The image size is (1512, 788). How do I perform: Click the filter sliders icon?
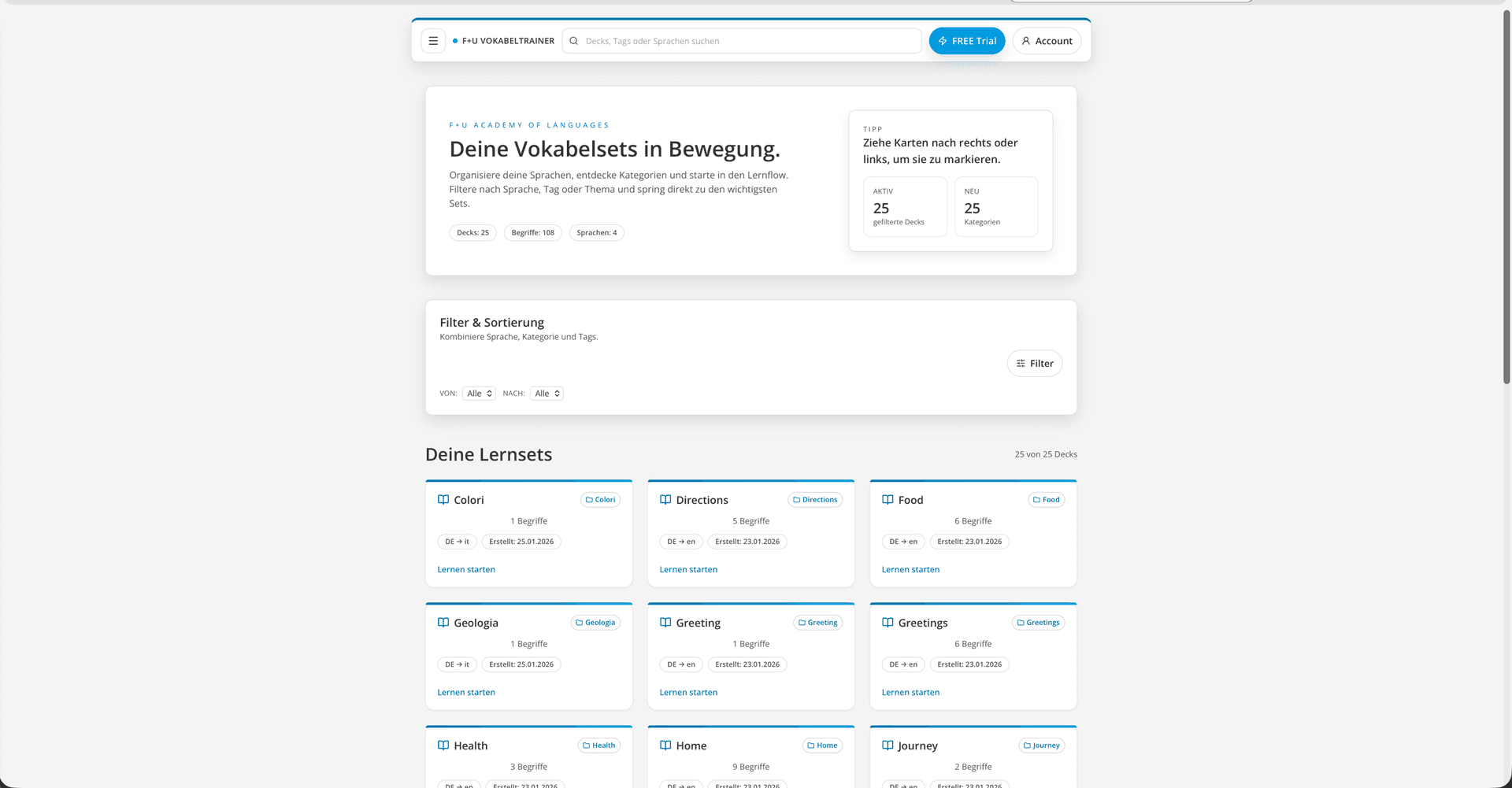tap(1021, 363)
